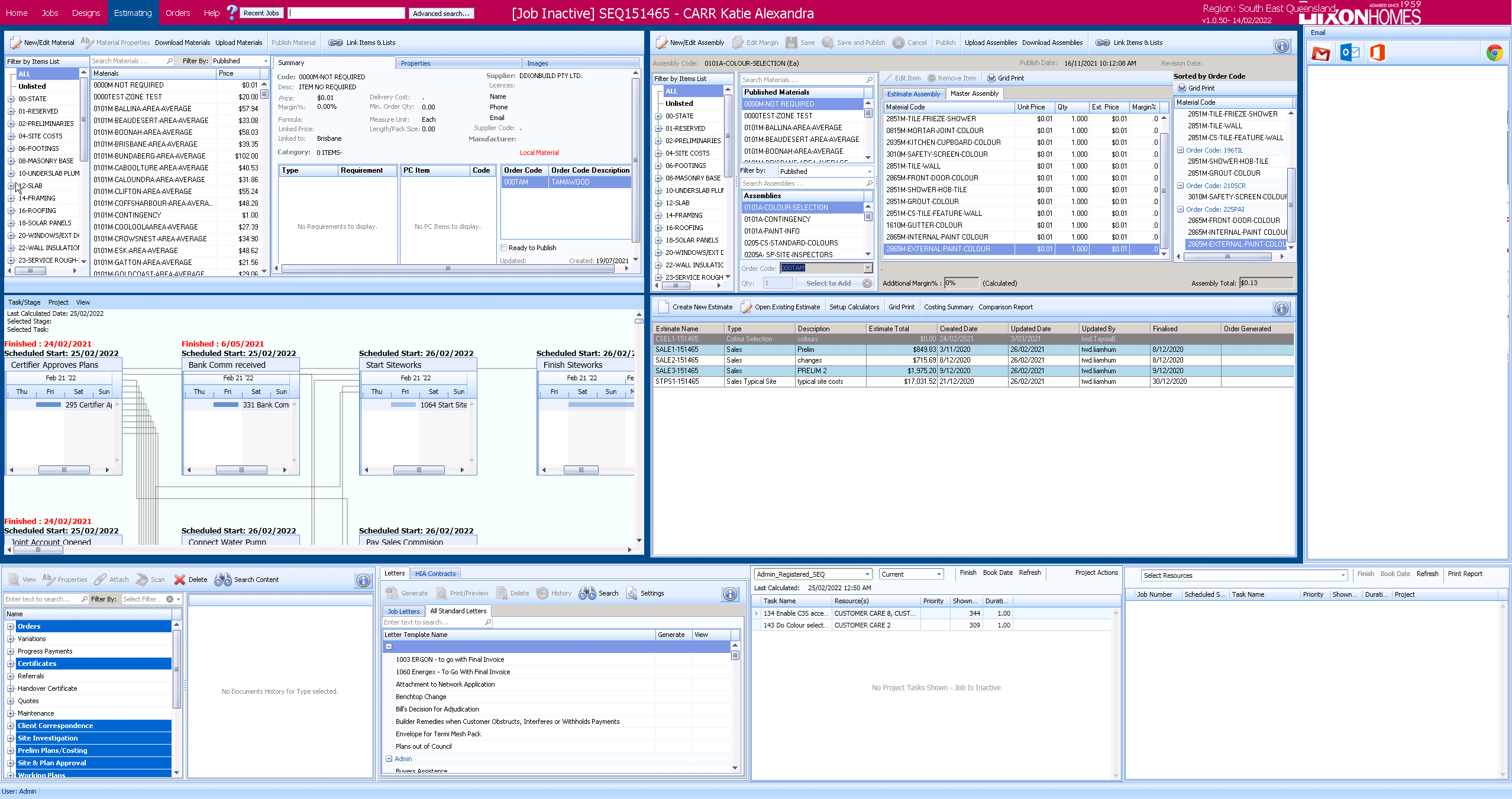Viewport: 1512px width, 799px height.
Task: Click the Delete red X icon
Action: [179, 580]
